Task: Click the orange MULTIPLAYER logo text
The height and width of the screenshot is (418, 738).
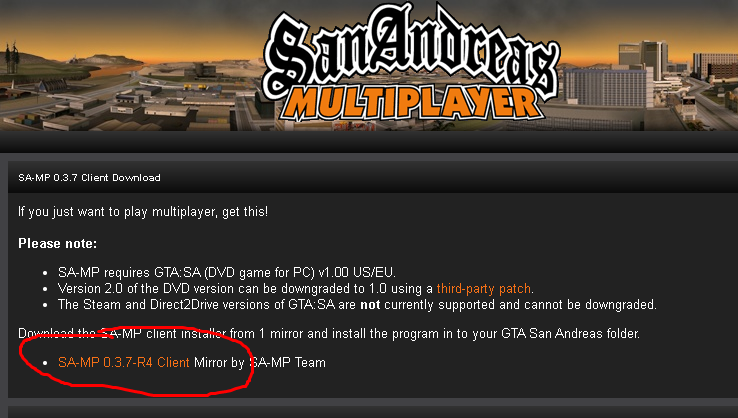Action: click(411, 104)
